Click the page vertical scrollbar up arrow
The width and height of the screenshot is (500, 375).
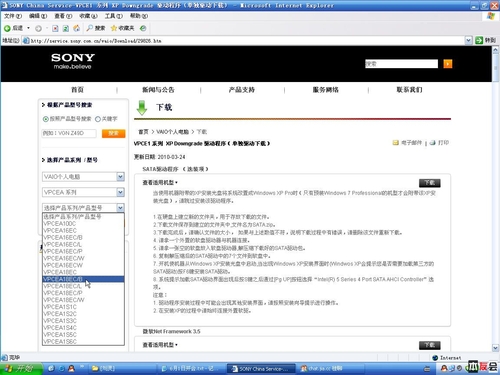point(496,50)
